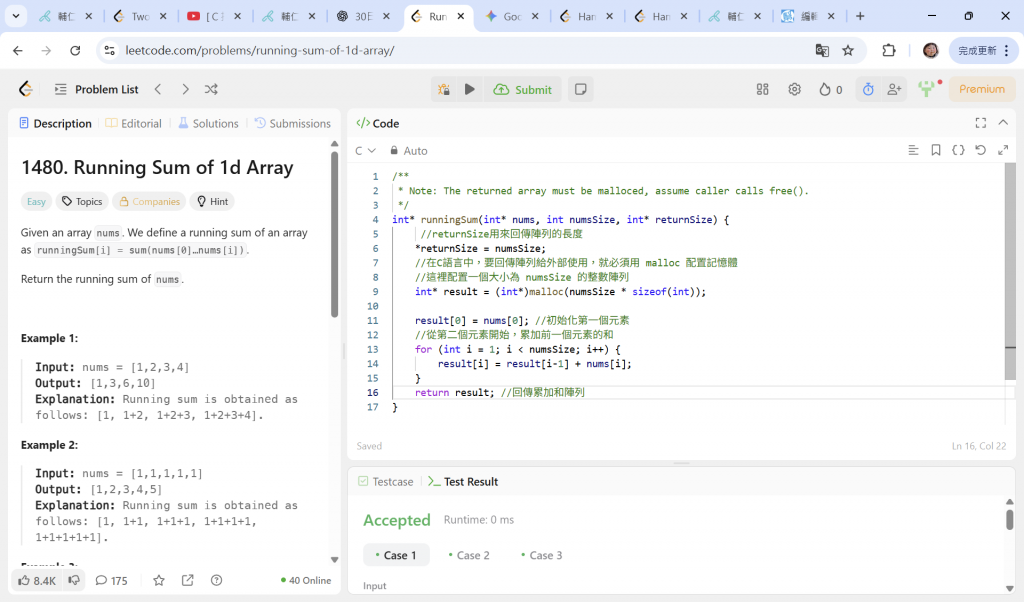Reset code to default with undo icon
Viewport: 1024px width, 602px height.
(x=980, y=150)
